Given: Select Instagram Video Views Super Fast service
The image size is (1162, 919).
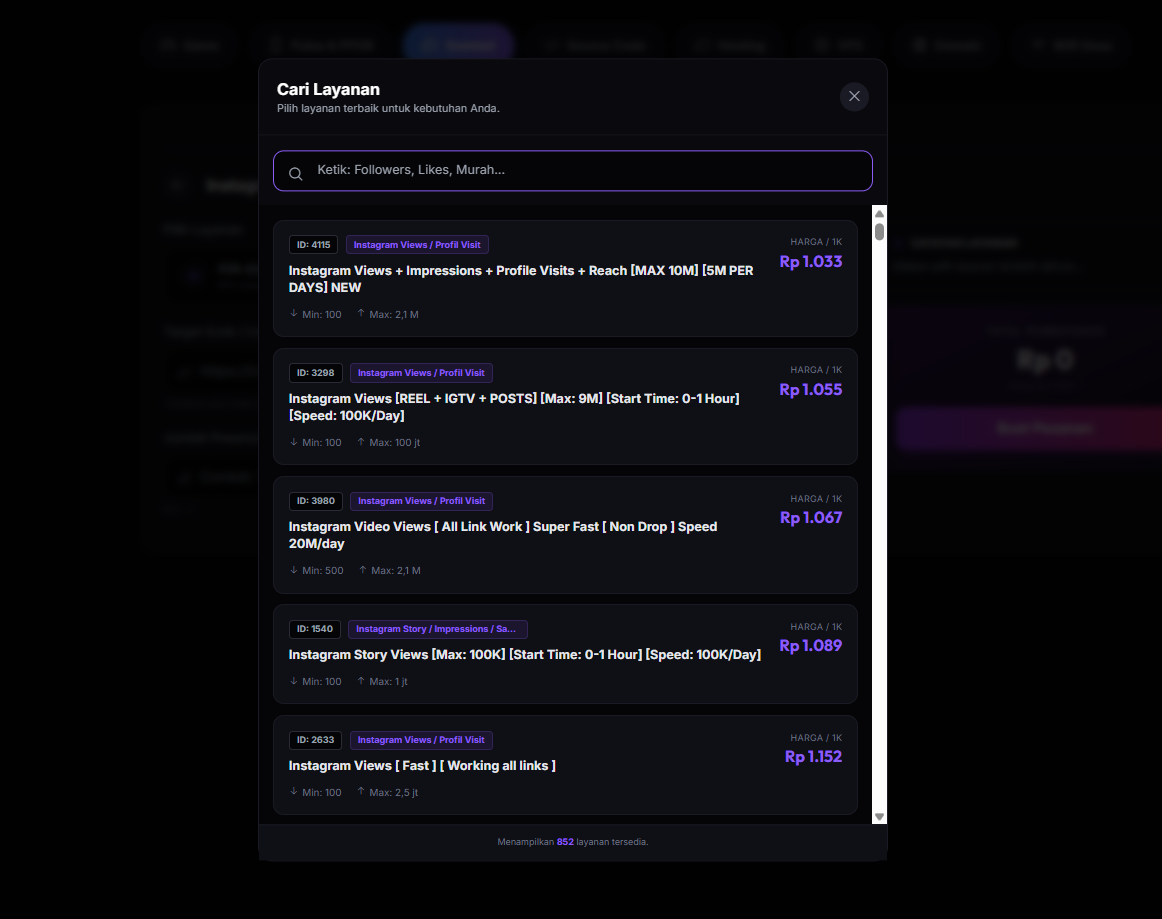Looking at the screenshot, I should [x=502, y=535].
